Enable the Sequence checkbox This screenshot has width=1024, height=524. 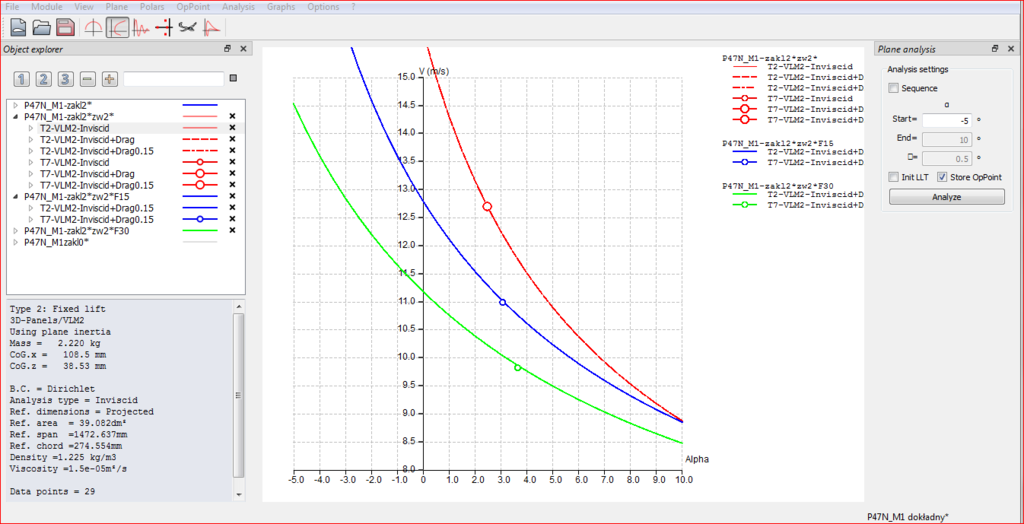click(894, 88)
